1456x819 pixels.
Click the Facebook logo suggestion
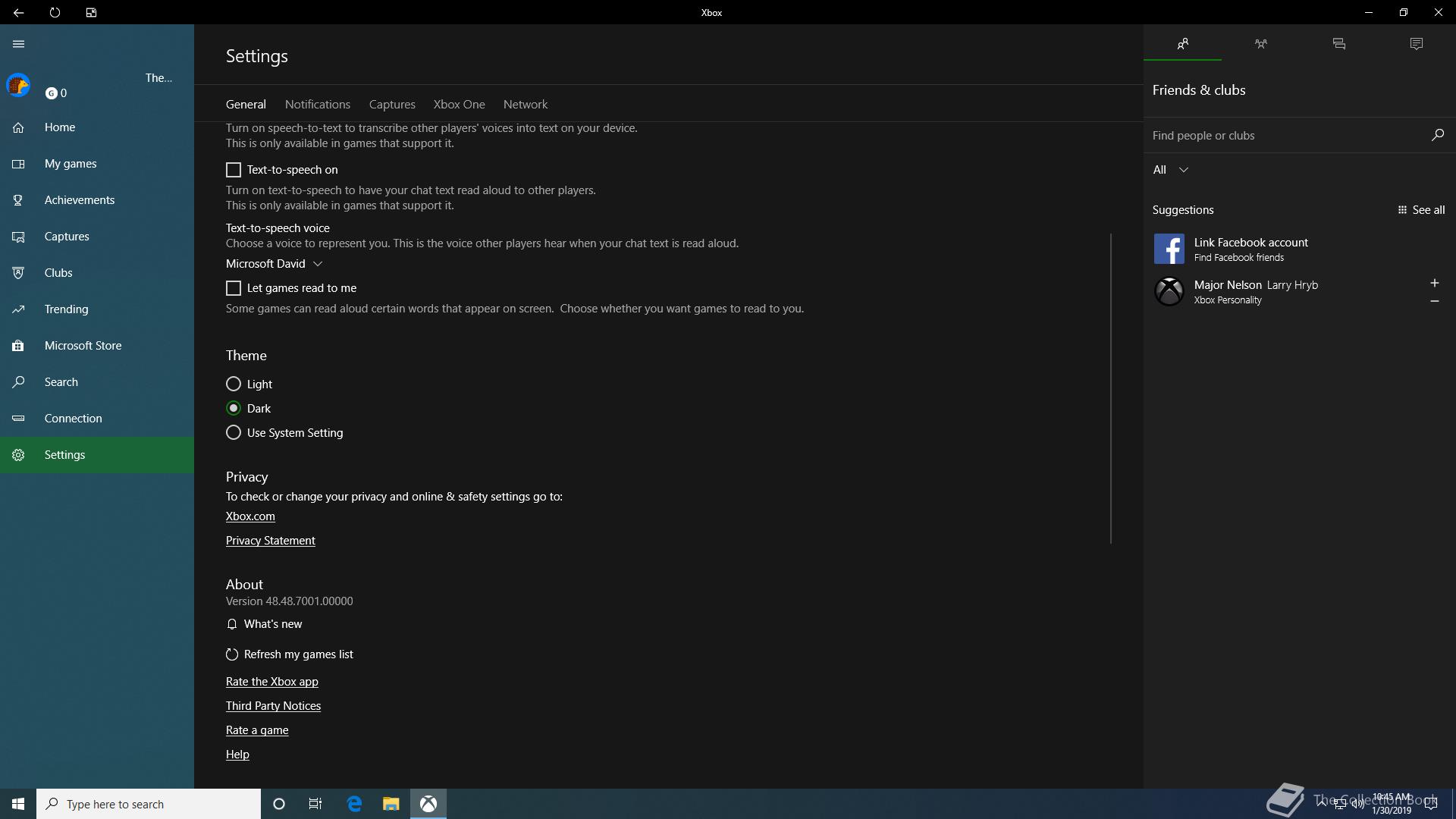pyautogui.click(x=1169, y=249)
